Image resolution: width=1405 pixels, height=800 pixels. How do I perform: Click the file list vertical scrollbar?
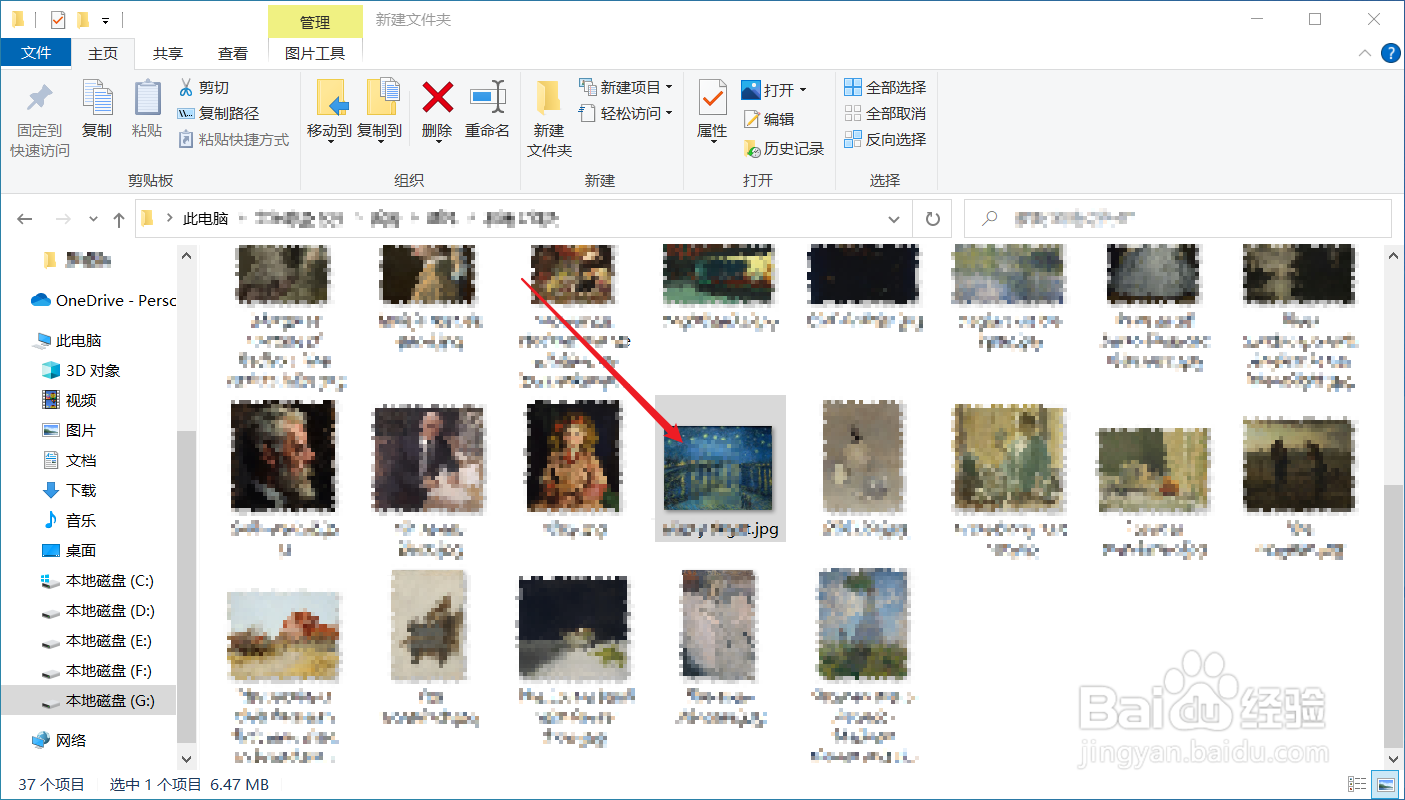click(1395, 616)
